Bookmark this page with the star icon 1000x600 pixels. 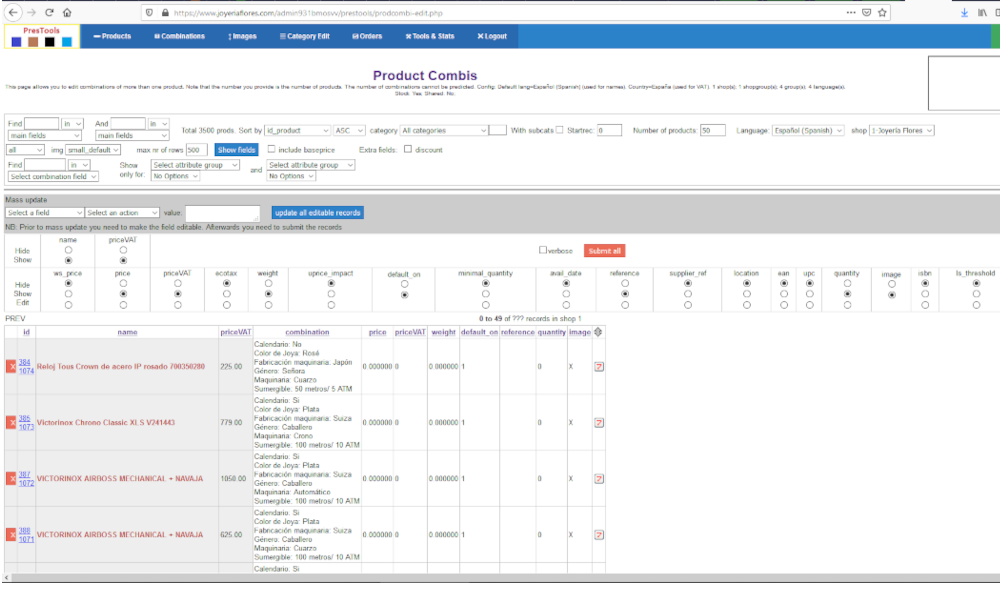pyautogui.click(x=883, y=12)
